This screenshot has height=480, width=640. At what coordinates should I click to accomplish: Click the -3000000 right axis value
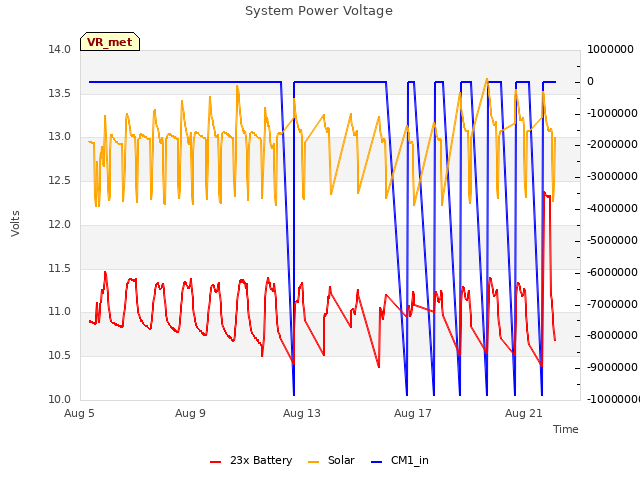612,176
